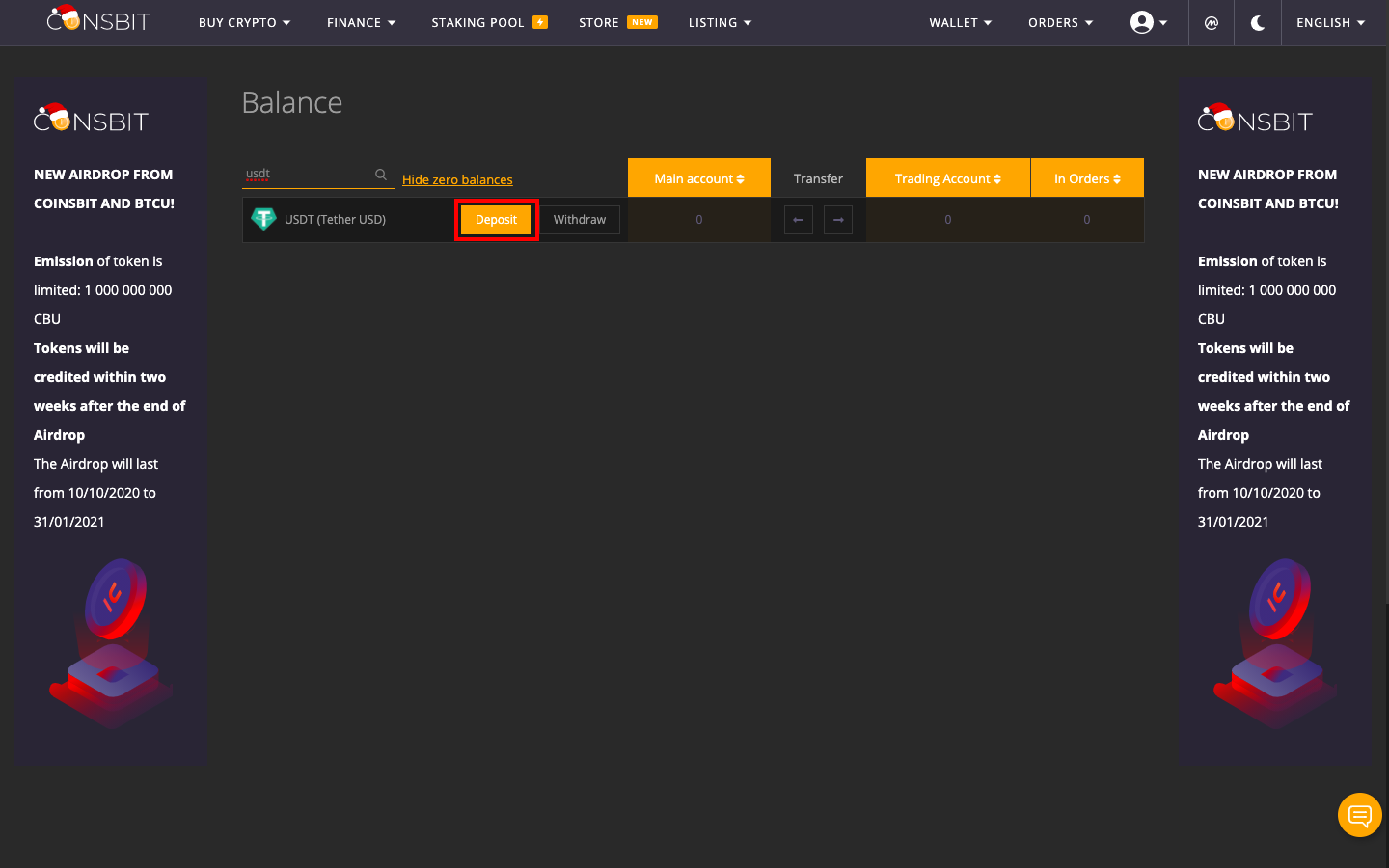Image resolution: width=1389 pixels, height=868 pixels.
Task: Go to Staking Pool page
Action: point(478,23)
